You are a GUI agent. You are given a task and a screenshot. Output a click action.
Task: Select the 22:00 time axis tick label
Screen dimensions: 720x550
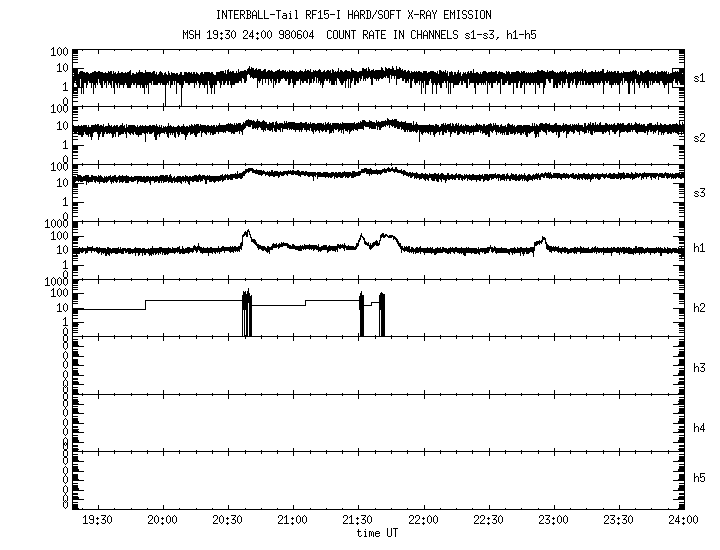[423, 519]
